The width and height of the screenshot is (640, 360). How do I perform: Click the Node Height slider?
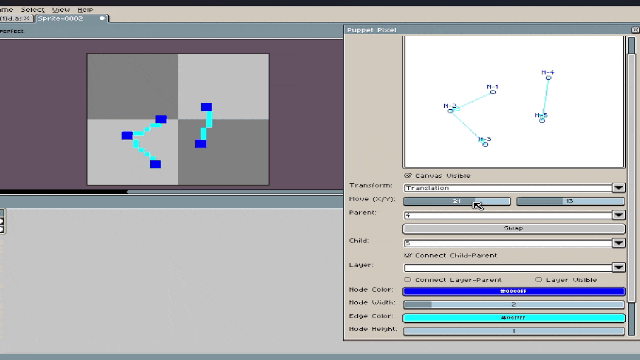click(x=514, y=331)
